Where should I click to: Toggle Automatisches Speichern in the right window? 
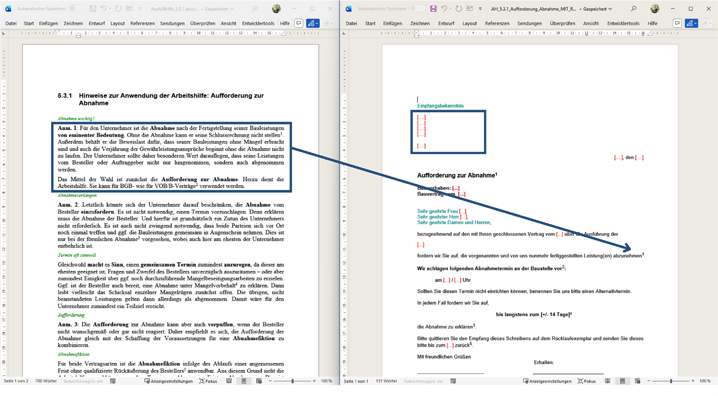tap(417, 9)
